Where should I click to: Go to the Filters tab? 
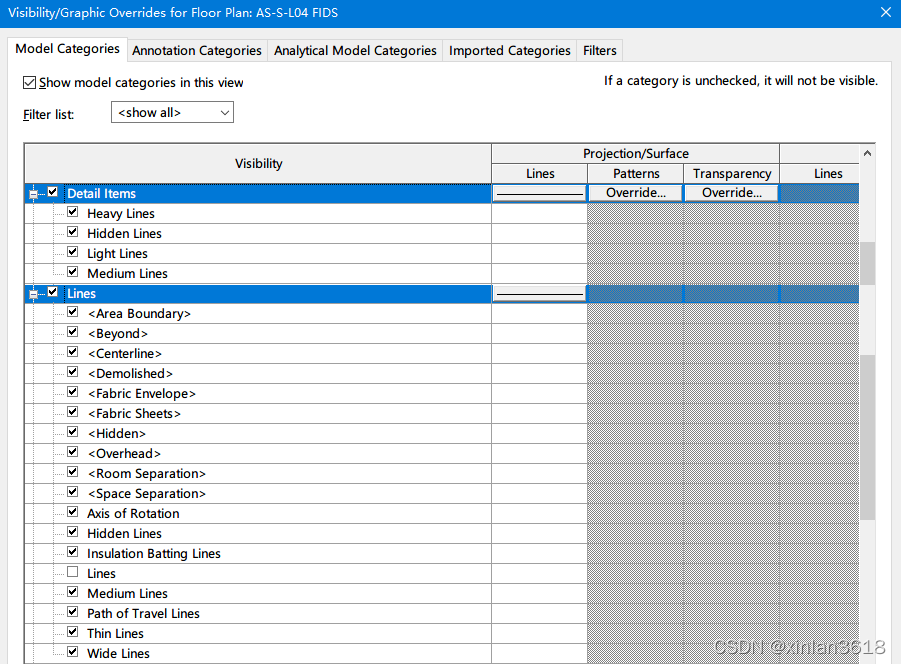(x=599, y=51)
